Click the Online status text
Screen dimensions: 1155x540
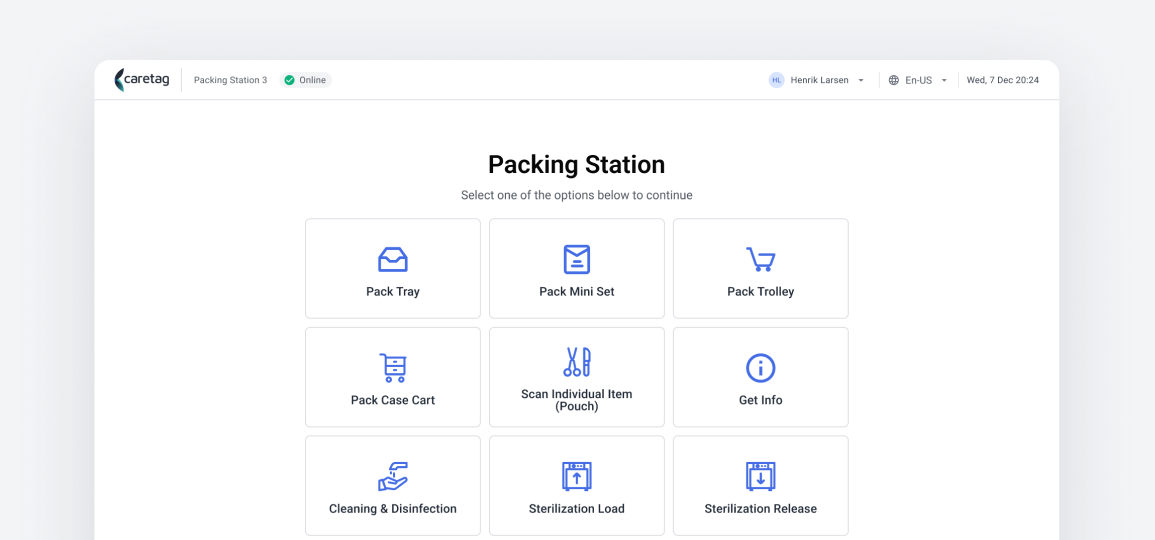[312, 80]
